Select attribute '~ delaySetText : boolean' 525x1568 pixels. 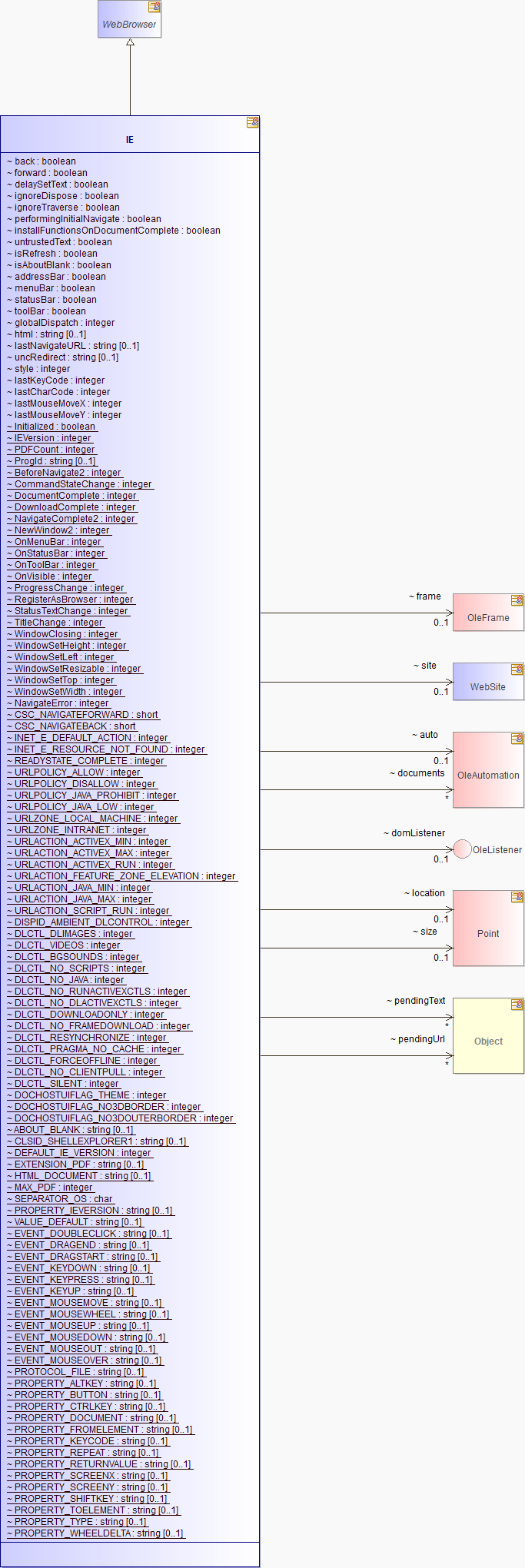[58, 184]
